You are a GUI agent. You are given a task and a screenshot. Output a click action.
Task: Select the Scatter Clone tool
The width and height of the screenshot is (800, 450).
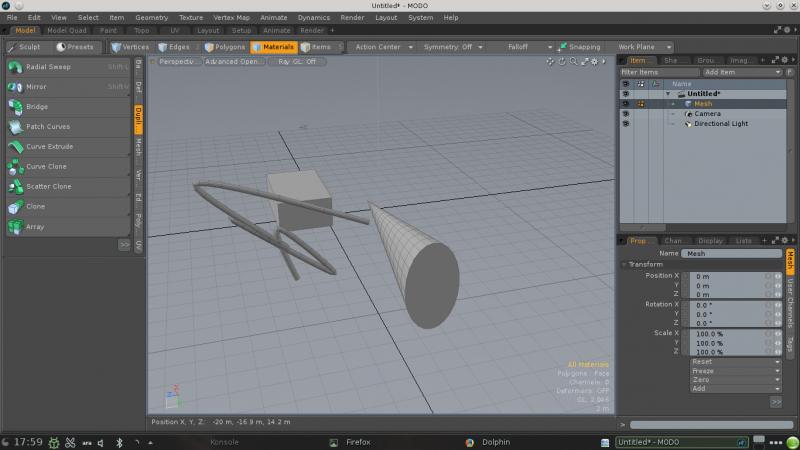pyautogui.click(x=68, y=186)
